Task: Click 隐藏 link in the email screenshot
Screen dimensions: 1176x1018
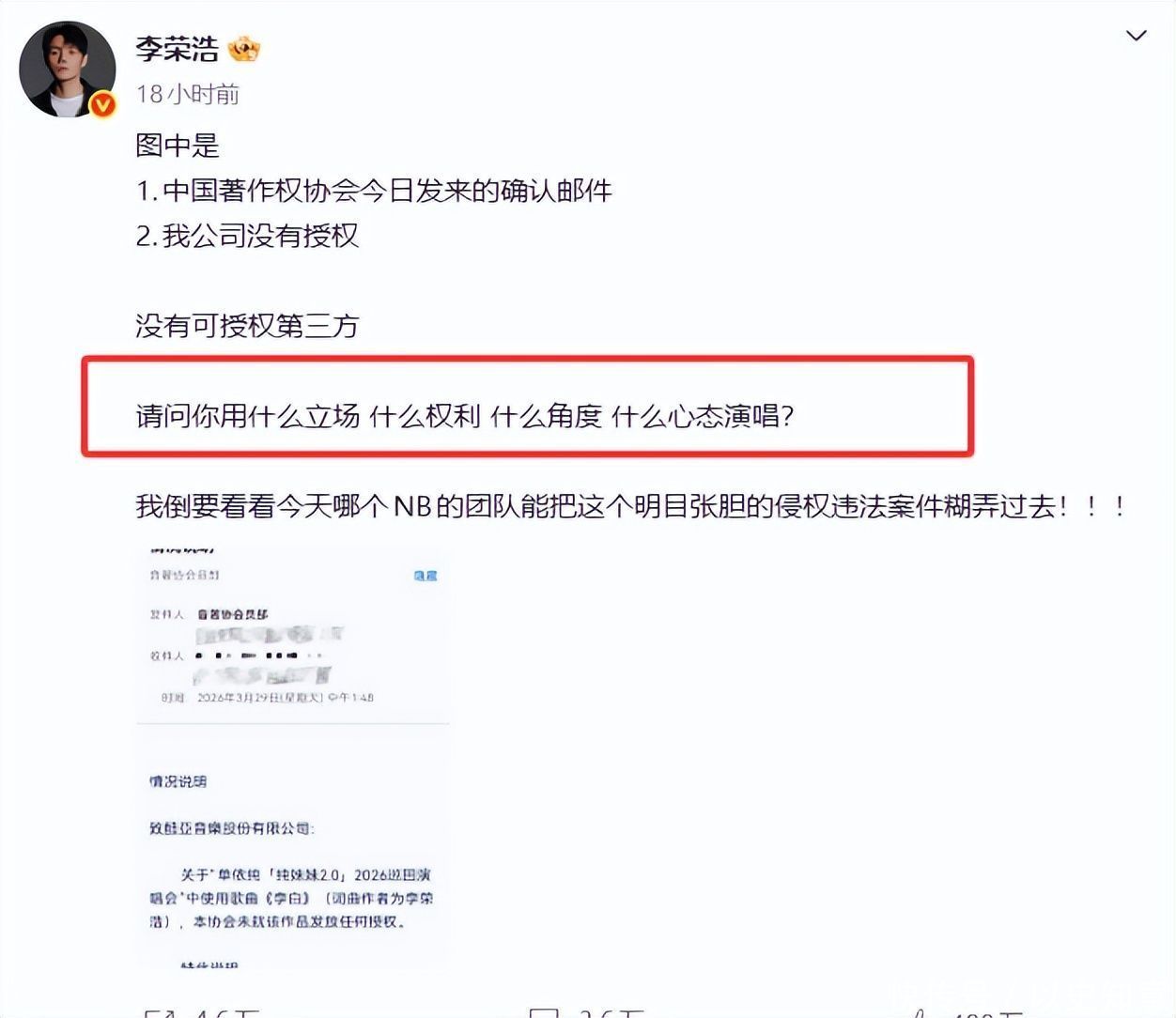Action: [x=426, y=575]
